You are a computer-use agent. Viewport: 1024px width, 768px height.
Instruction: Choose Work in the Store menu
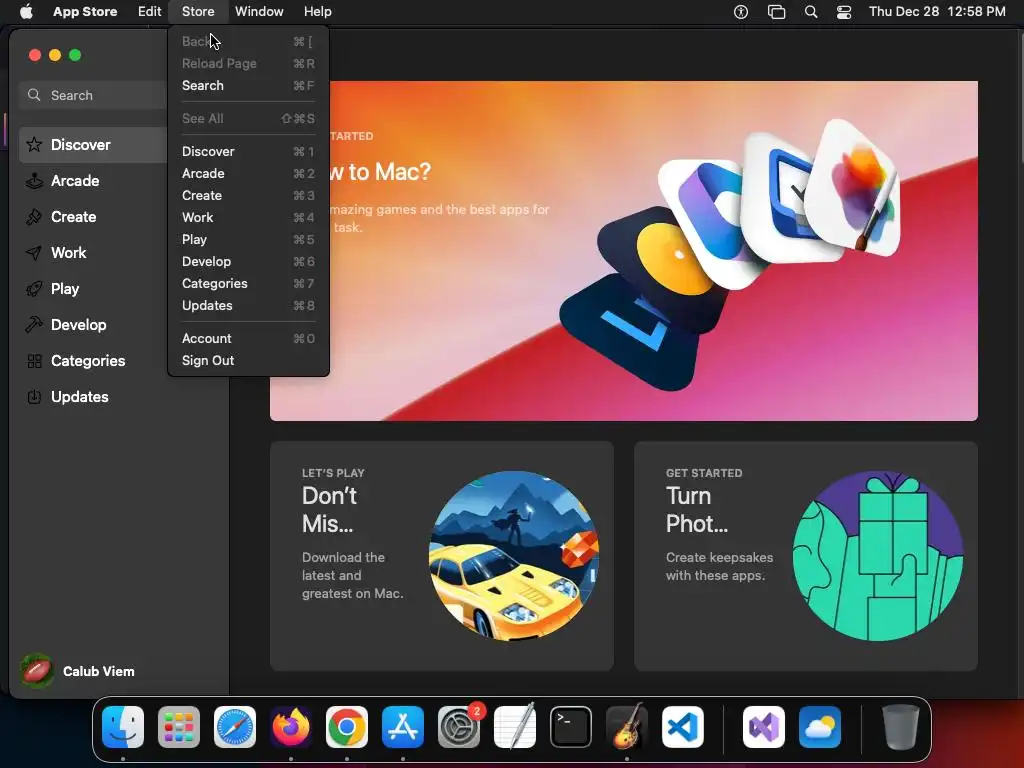coord(248,217)
